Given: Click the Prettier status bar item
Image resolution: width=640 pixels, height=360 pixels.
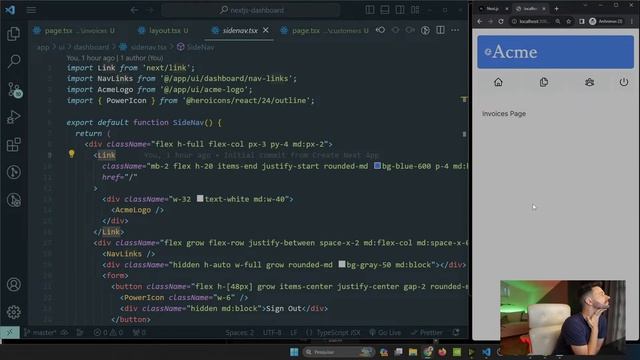Looking at the screenshot, I should coord(427,332).
